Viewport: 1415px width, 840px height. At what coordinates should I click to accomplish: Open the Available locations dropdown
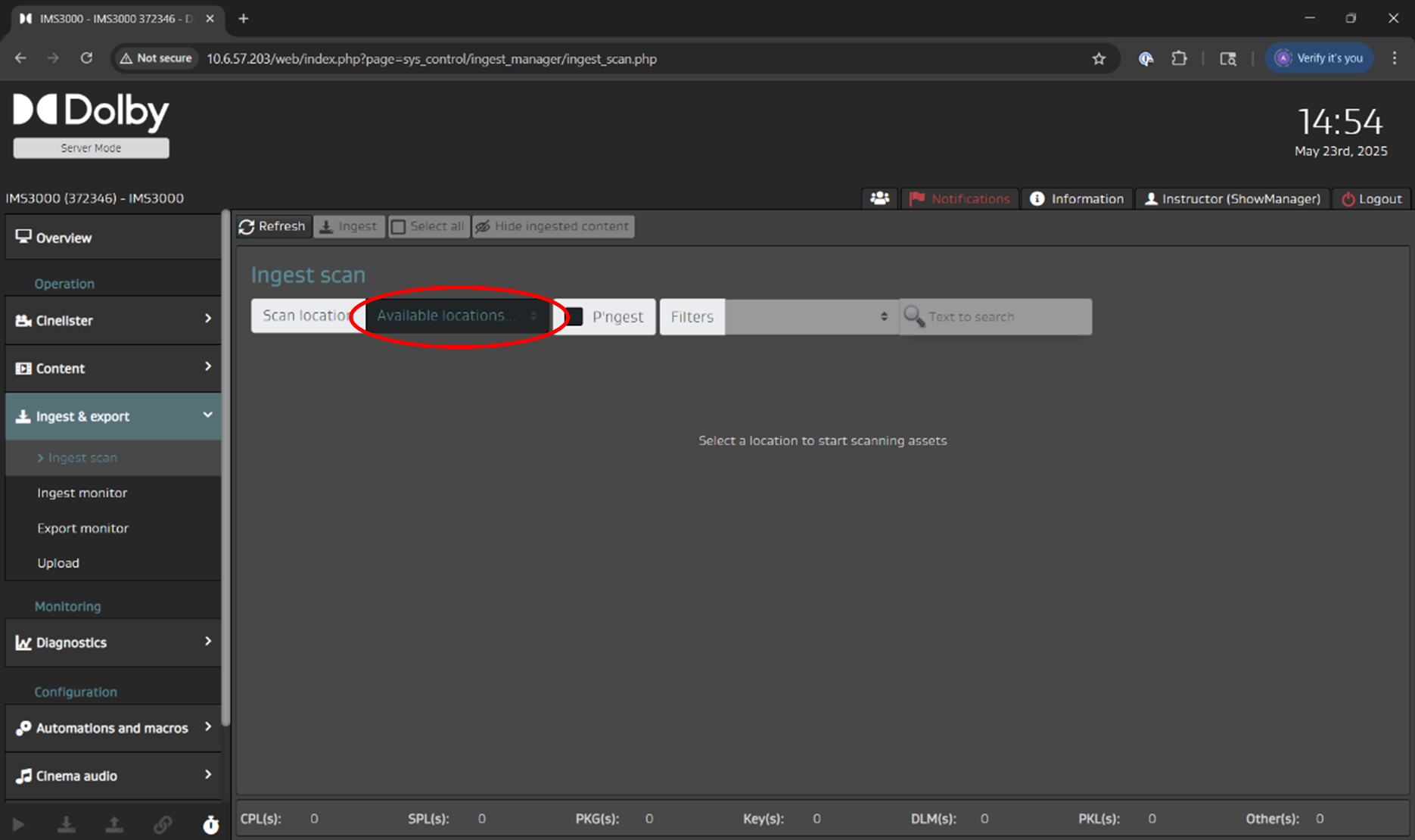pyautogui.click(x=457, y=316)
